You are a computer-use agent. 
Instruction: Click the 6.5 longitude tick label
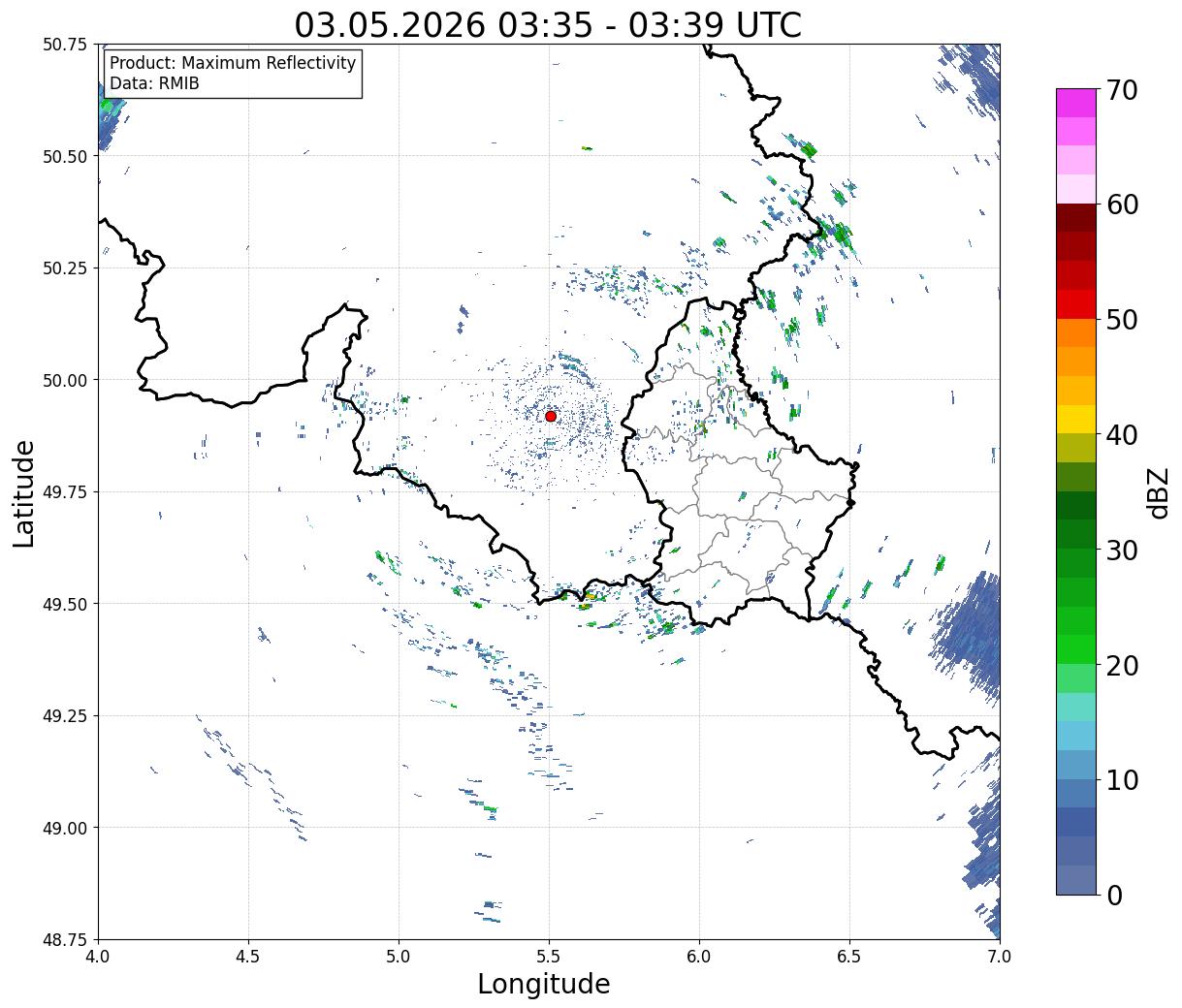pyautogui.click(x=849, y=957)
